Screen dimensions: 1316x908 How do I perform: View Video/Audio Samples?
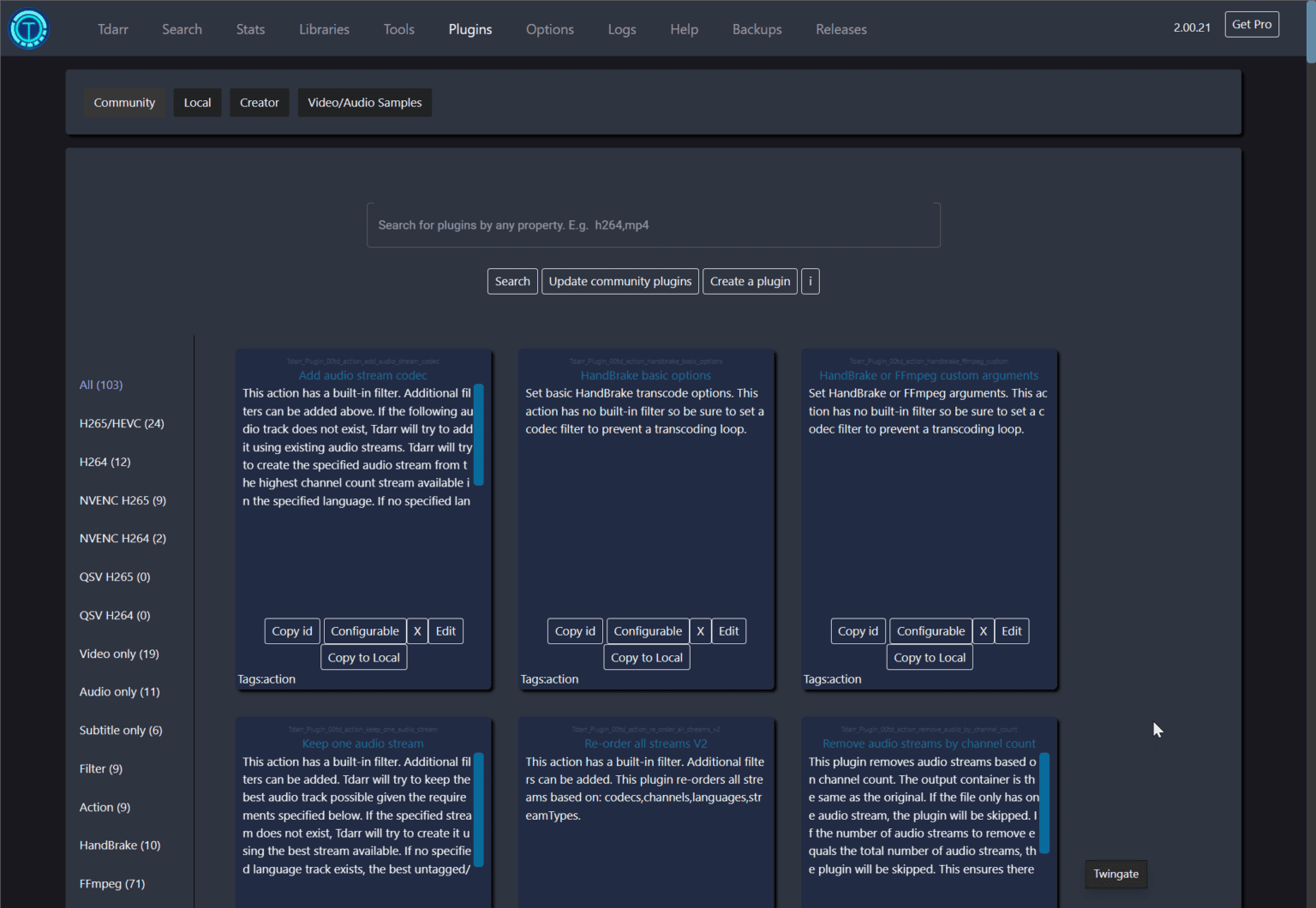pyautogui.click(x=364, y=102)
